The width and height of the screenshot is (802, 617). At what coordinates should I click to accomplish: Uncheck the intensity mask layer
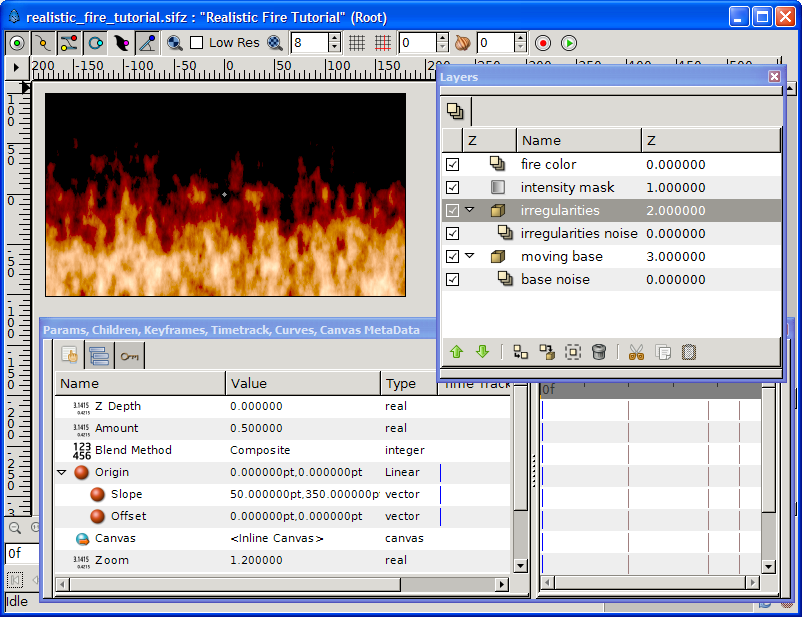tap(453, 187)
